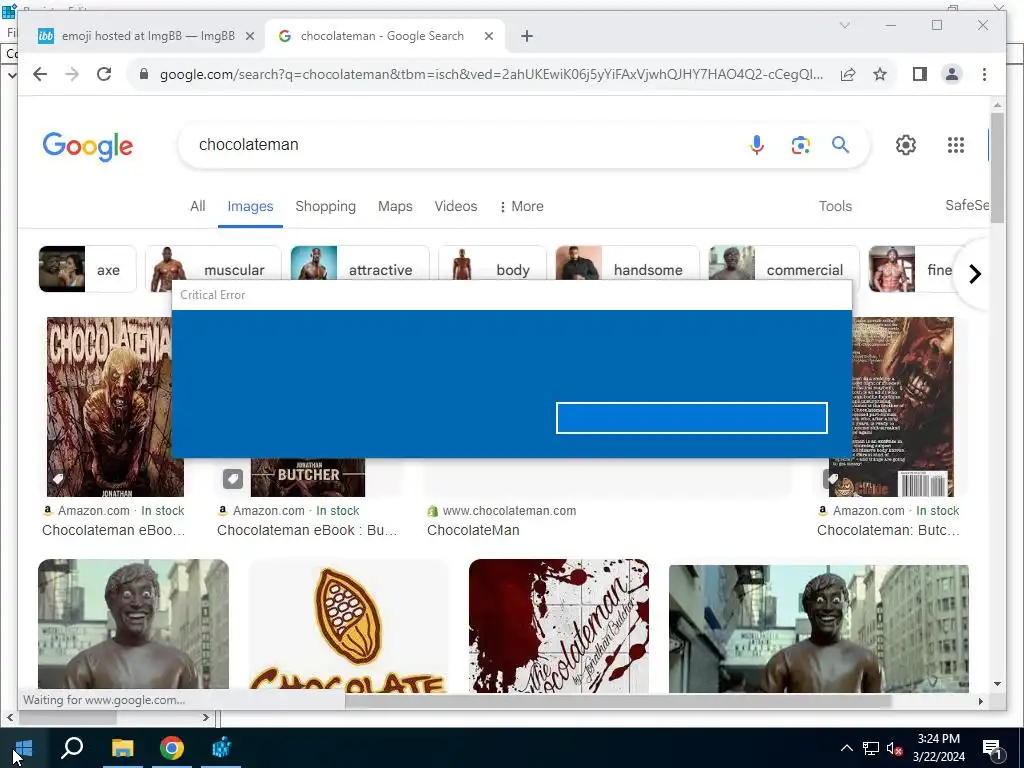This screenshot has width=1024, height=768.
Task: Reload the page with the refresh icon
Action: pyautogui.click(x=104, y=74)
